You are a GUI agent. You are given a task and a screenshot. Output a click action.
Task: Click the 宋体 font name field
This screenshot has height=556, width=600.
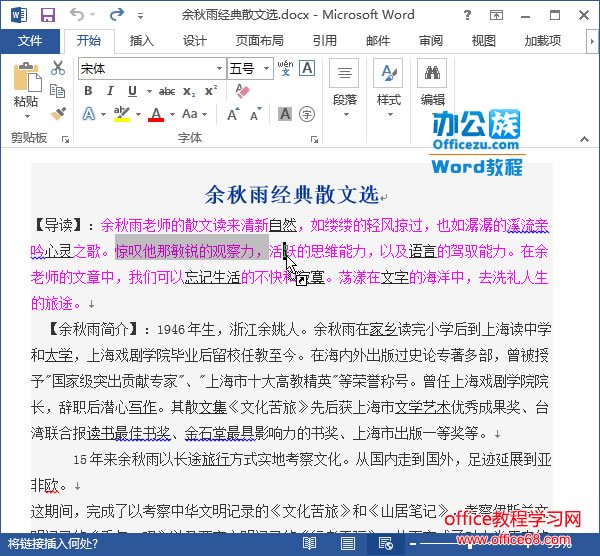(x=147, y=69)
